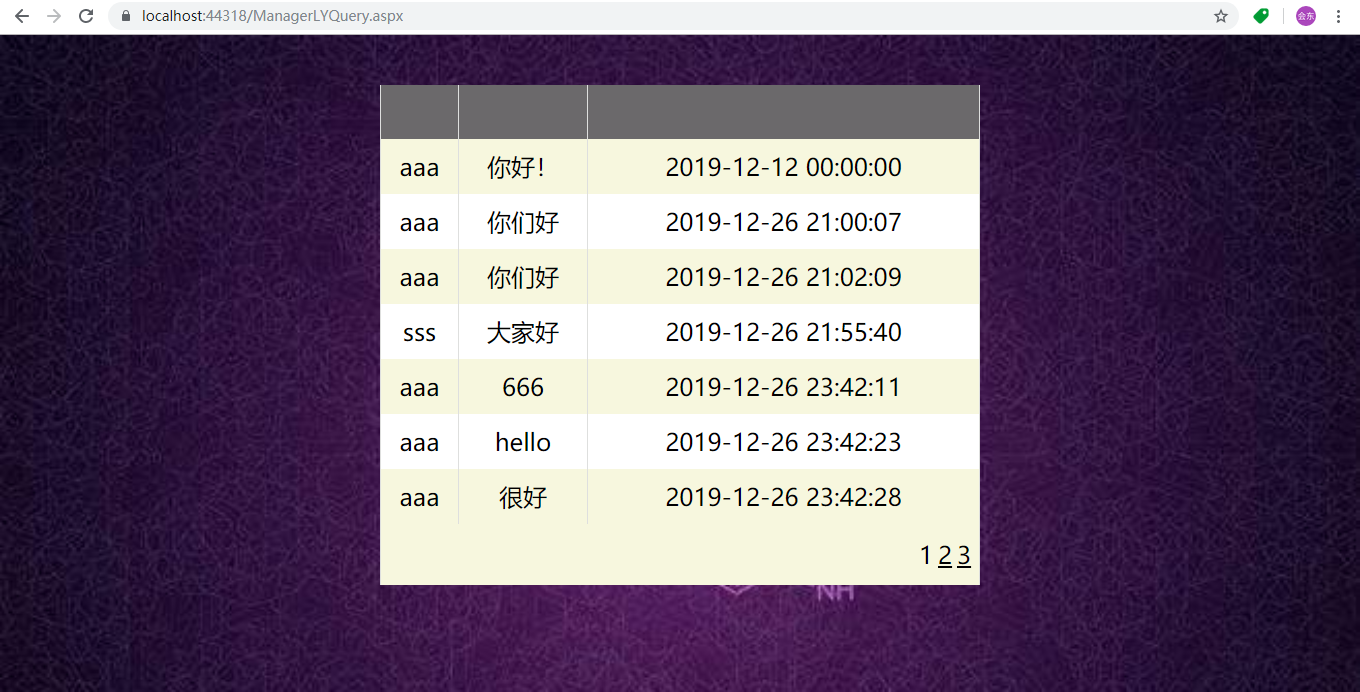Click the "大家好" message cell
Image resolution: width=1360 pixels, height=692 pixels.
click(522, 332)
